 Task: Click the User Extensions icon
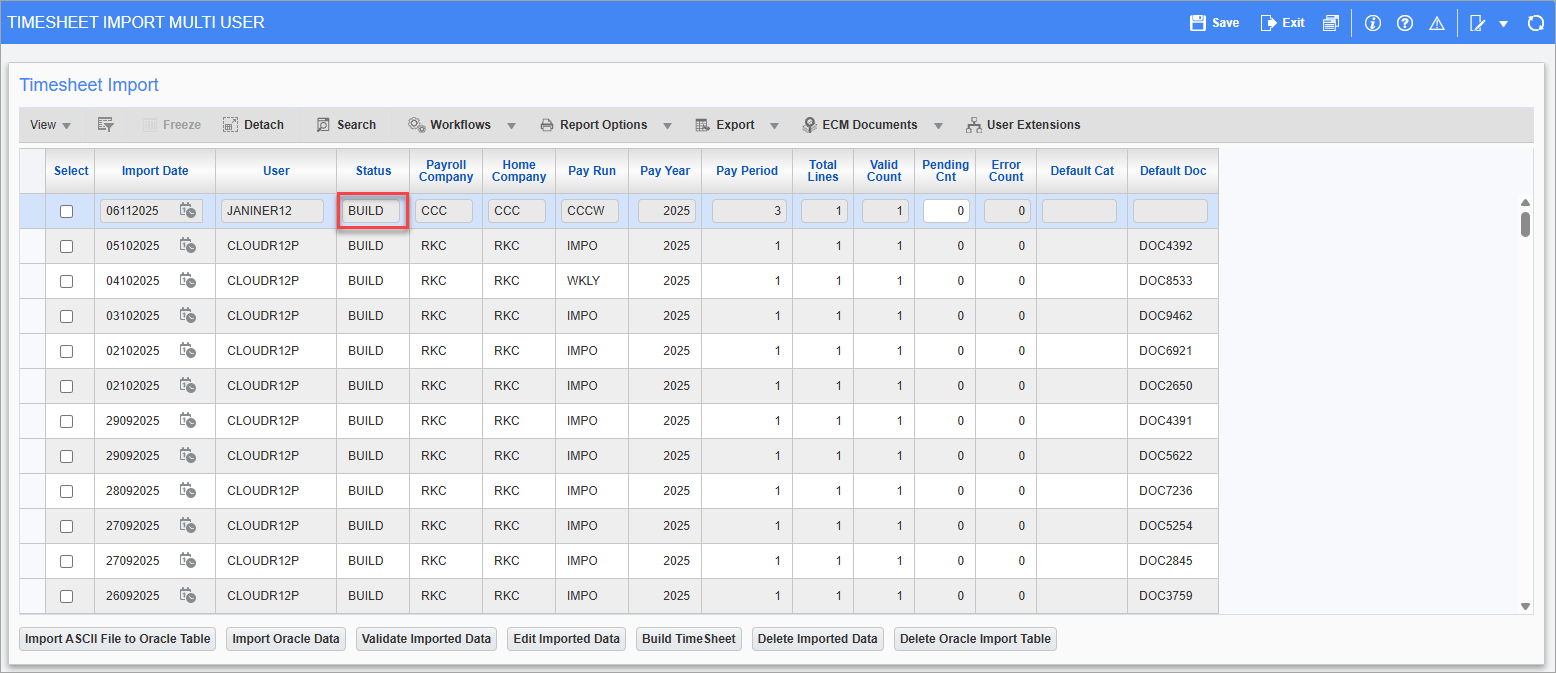[x=974, y=124]
